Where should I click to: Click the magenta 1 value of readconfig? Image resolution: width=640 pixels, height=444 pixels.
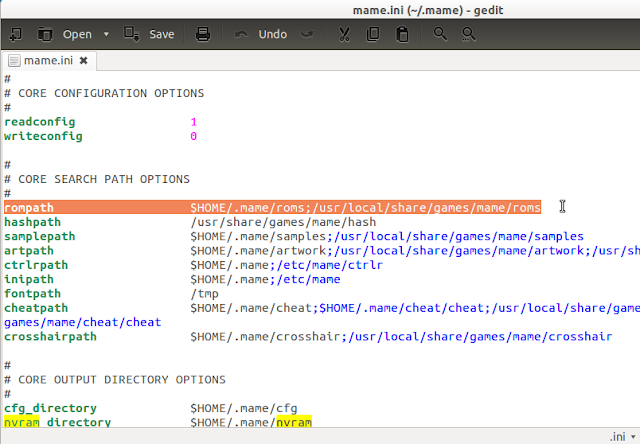point(193,122)
